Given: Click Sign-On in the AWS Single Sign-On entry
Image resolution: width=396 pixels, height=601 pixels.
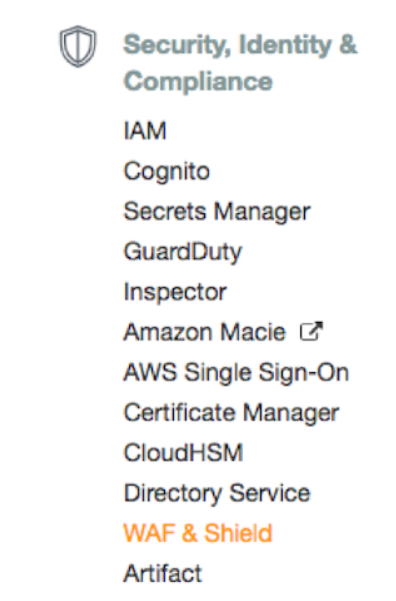Looking at the screenshot, I should coord(304,373).
